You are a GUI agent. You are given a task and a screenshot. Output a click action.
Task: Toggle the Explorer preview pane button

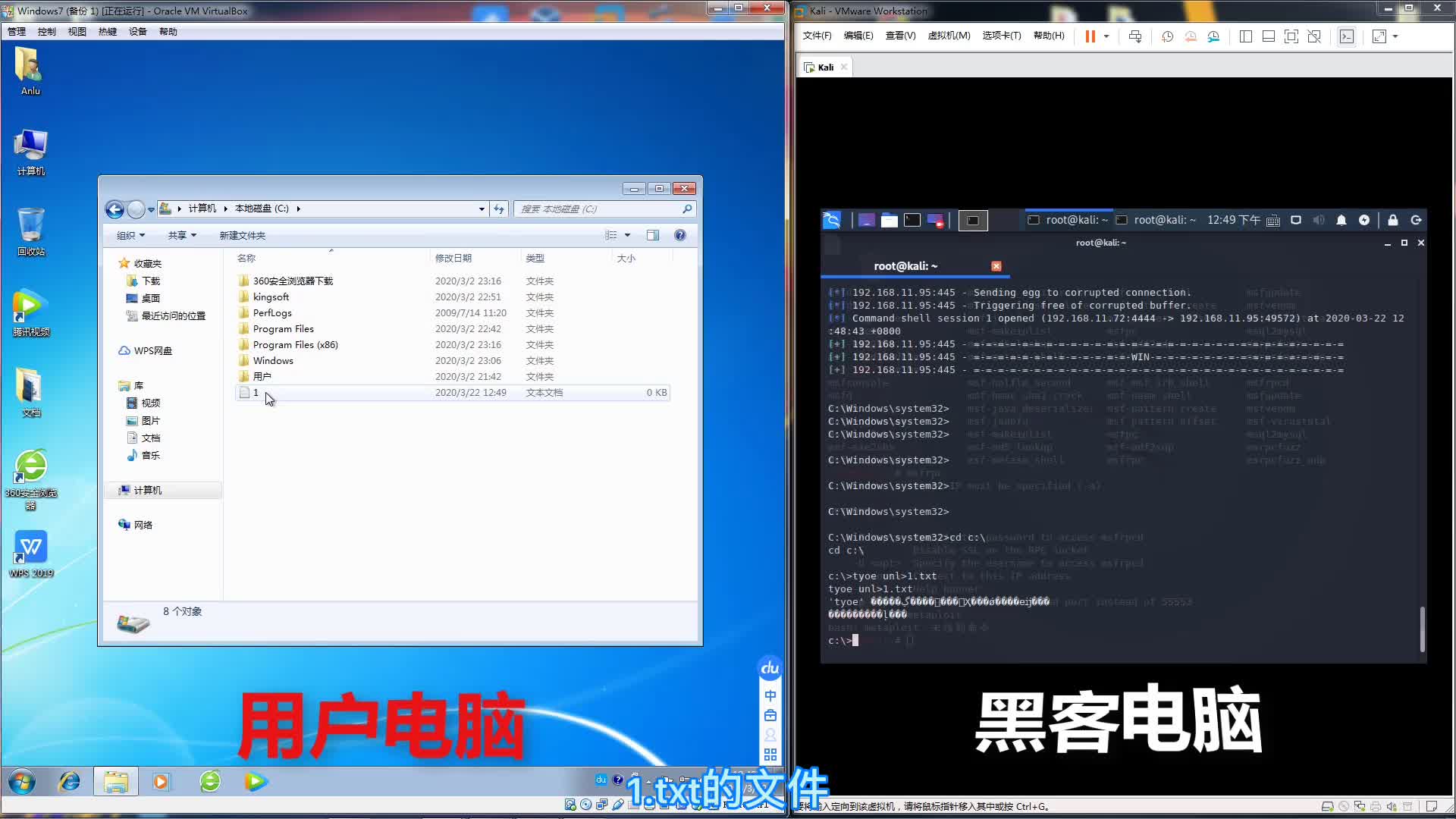click(x=653, y=235)
